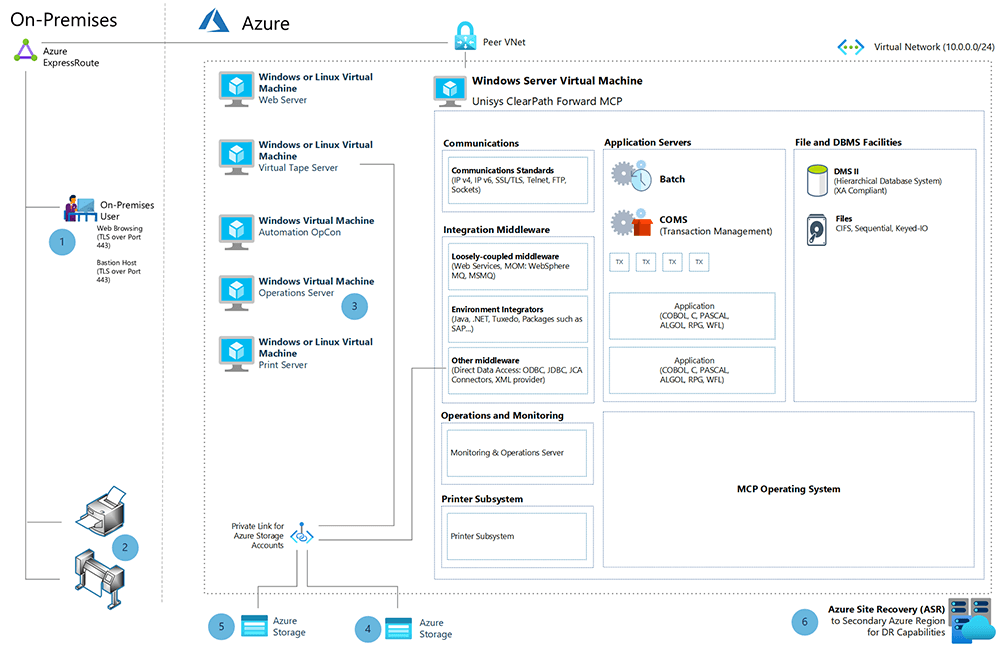Screen dimensions: 1000x645
Task: Select the desktop printer icon
Action: click(x=101, y=510)
